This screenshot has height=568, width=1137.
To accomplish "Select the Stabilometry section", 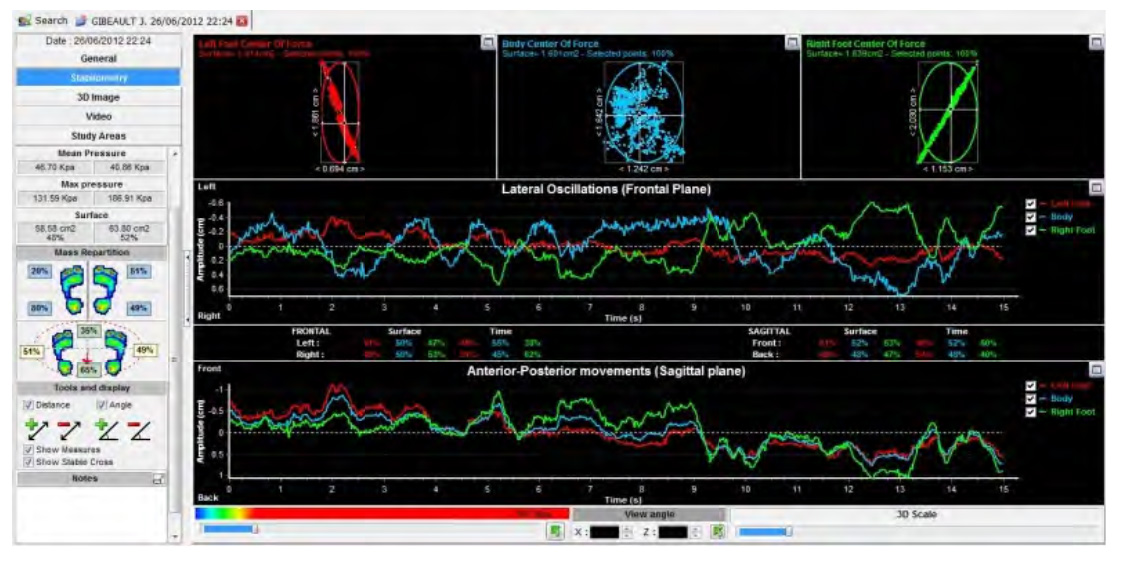I will tap(99, 78).
